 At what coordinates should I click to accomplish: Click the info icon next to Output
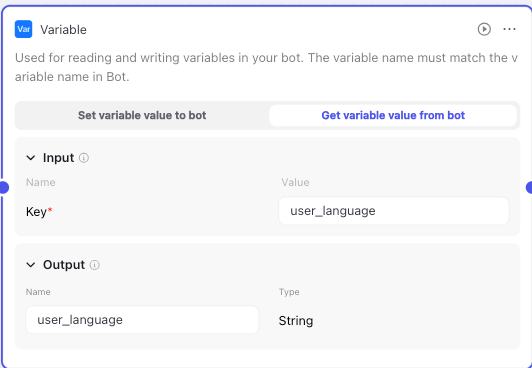[x=94, y=265]
